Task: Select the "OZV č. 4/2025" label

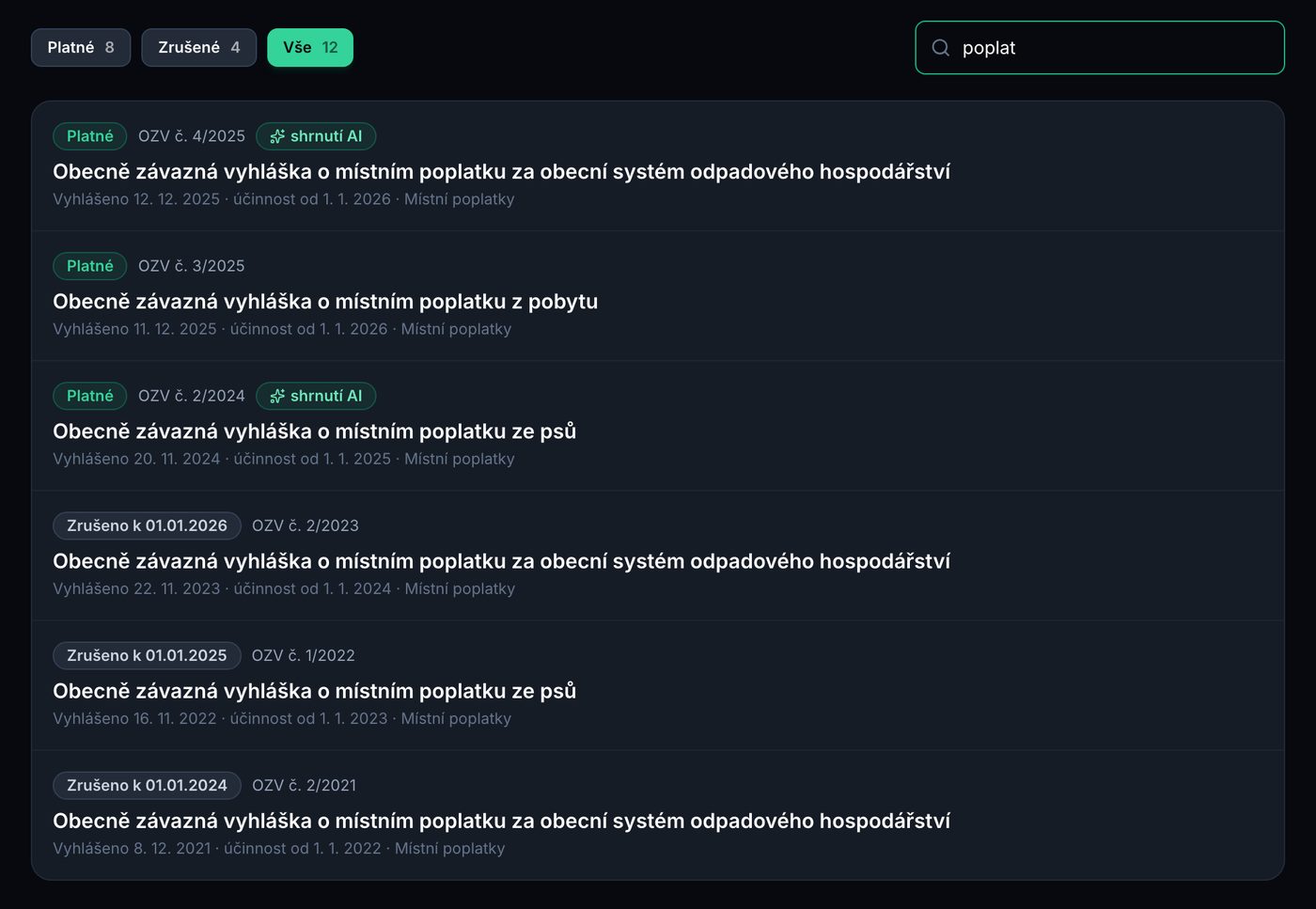Action: click(192, 136)
